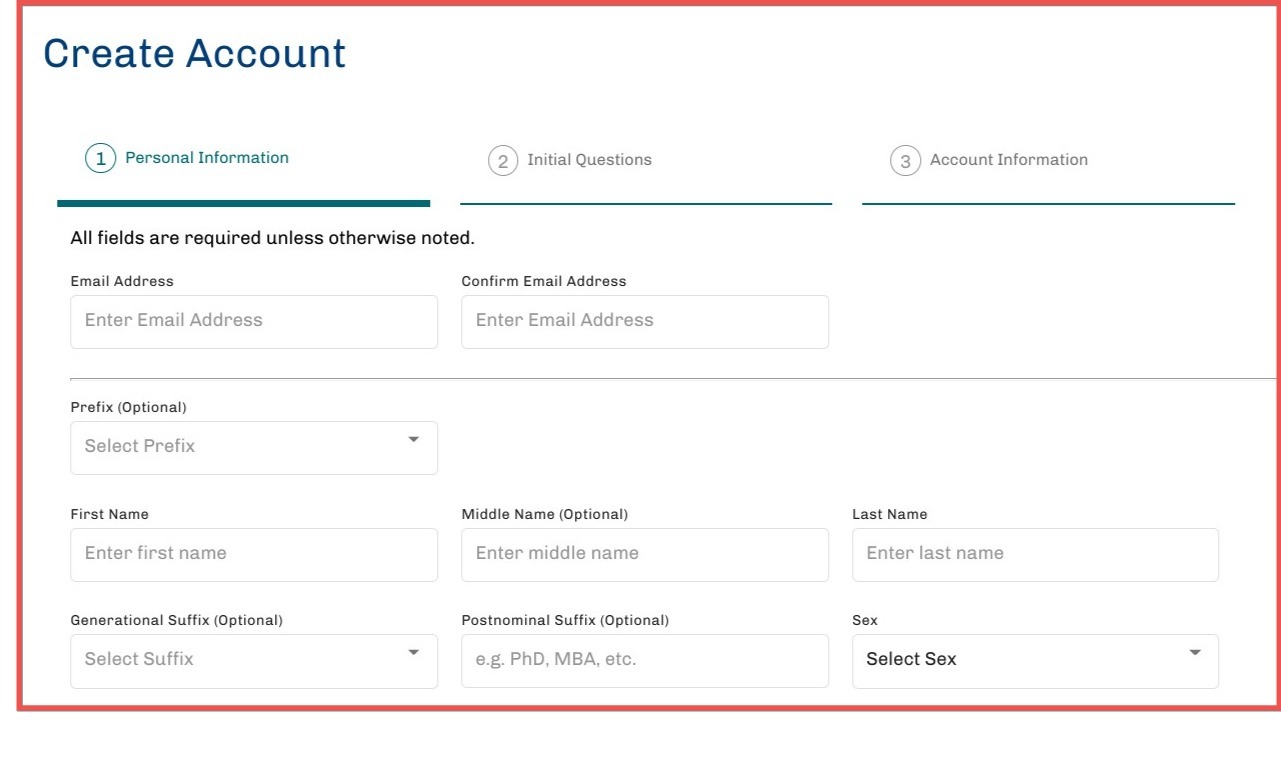Select the Middle Name text box
The width and height of the screenshot is (1281, 780).
(645, 554)
